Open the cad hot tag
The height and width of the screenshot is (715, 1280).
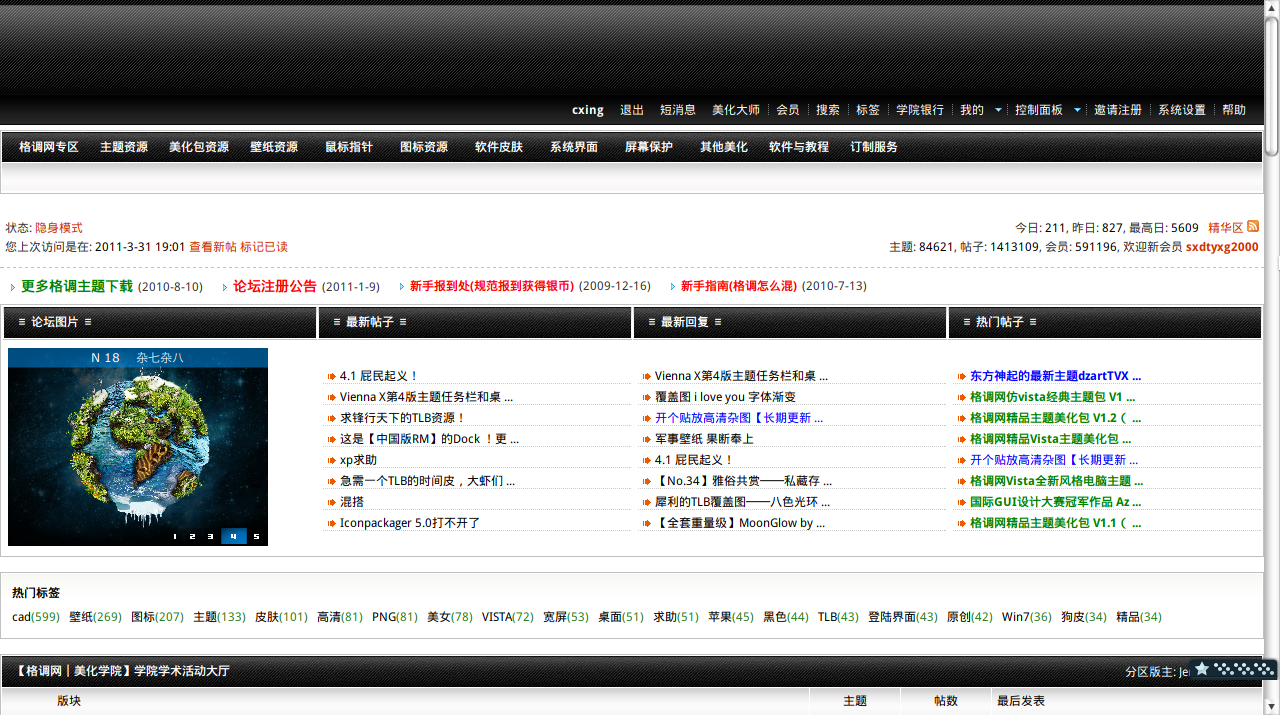[21, 617]
